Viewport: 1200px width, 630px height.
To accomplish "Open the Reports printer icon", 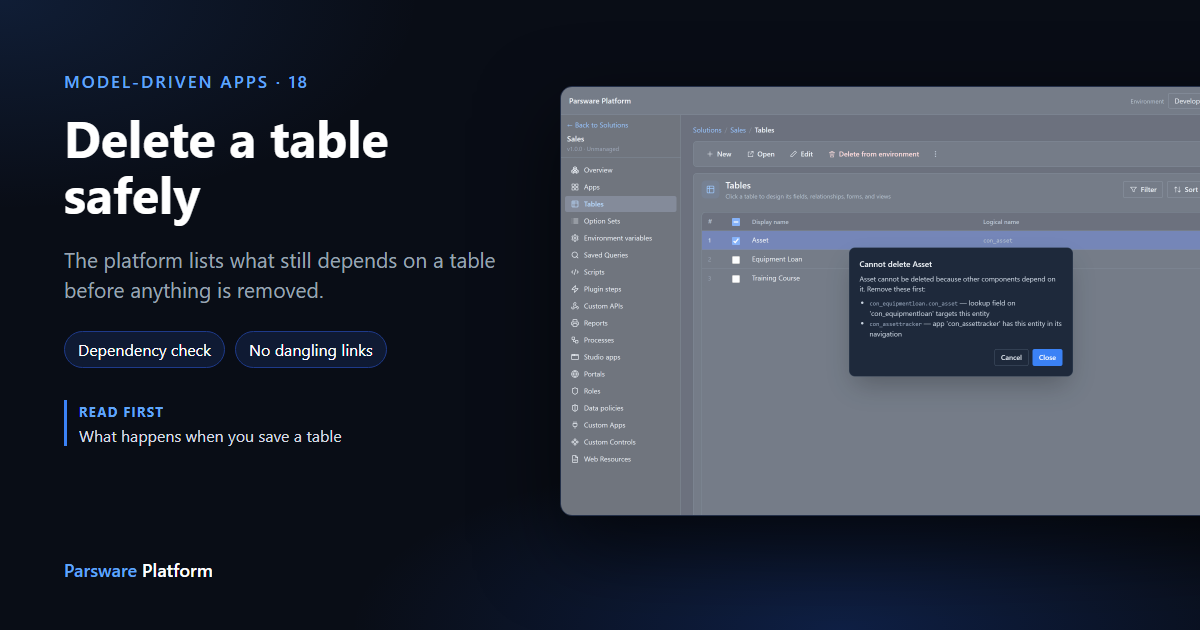I will tap(575, 323).
